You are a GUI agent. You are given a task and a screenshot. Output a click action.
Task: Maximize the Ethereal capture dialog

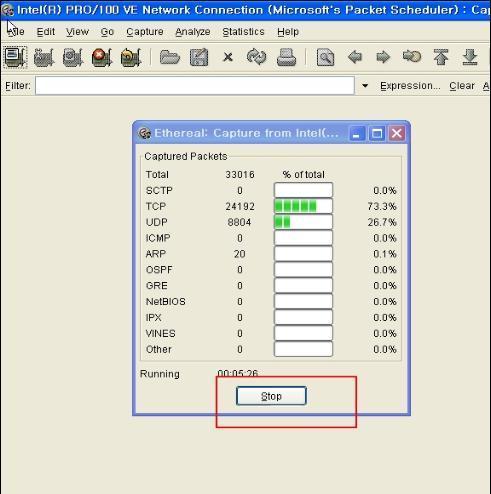point(377,133)
